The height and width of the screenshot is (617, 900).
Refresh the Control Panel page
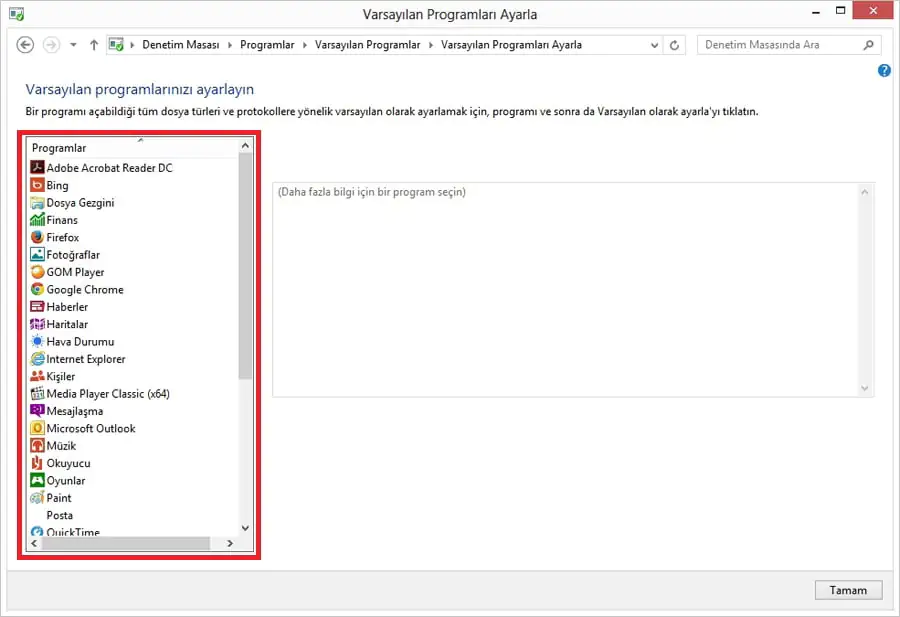pyautogui.click(x=674, y=45)
